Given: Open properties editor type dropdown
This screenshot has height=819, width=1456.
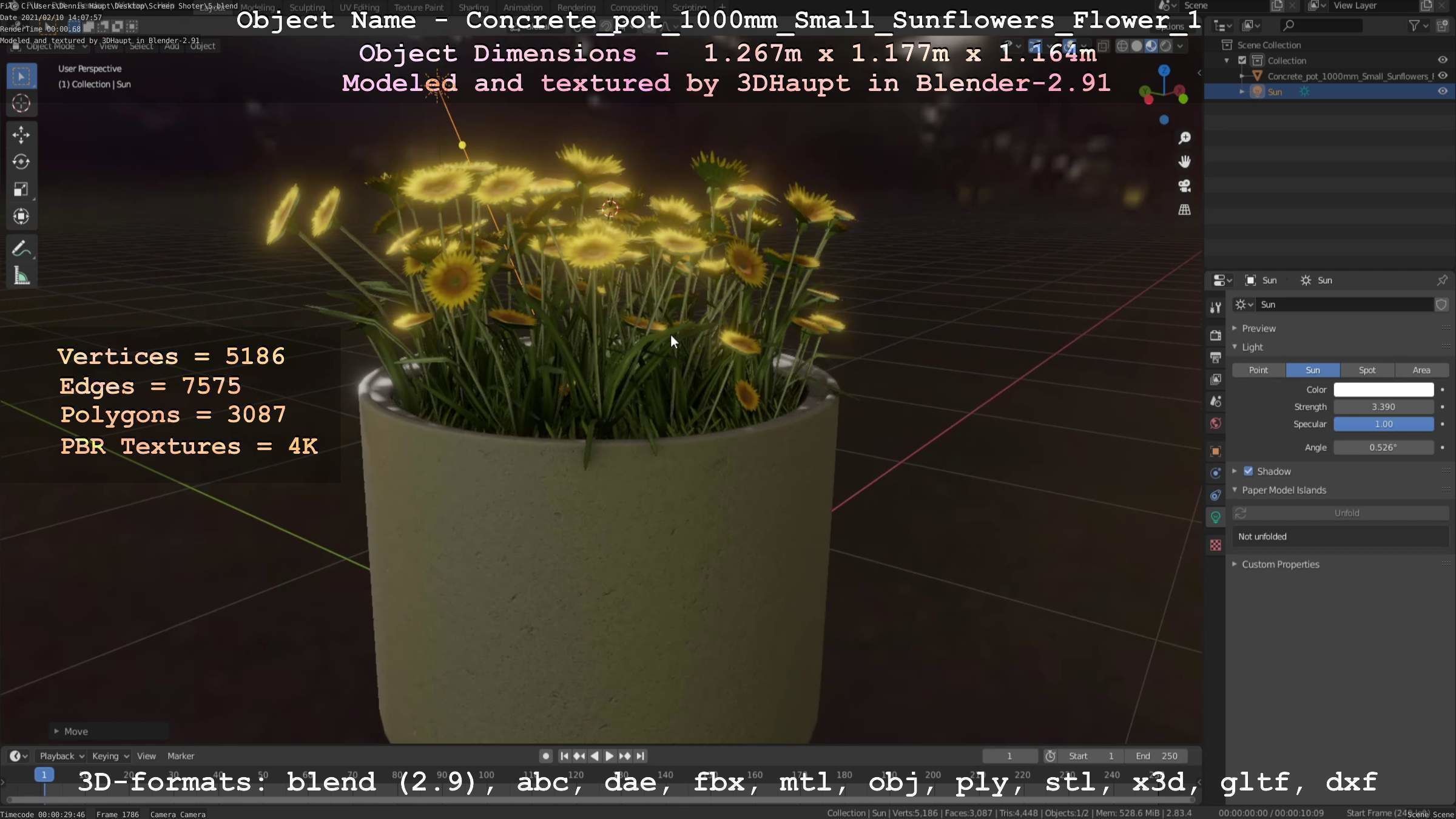Looking at the screenshot, I should point(1222,280).
